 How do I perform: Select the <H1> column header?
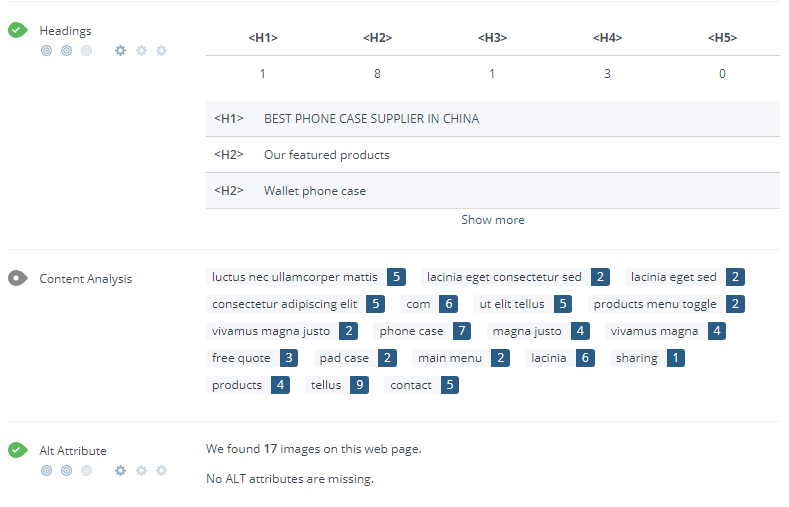click(262, 38)
